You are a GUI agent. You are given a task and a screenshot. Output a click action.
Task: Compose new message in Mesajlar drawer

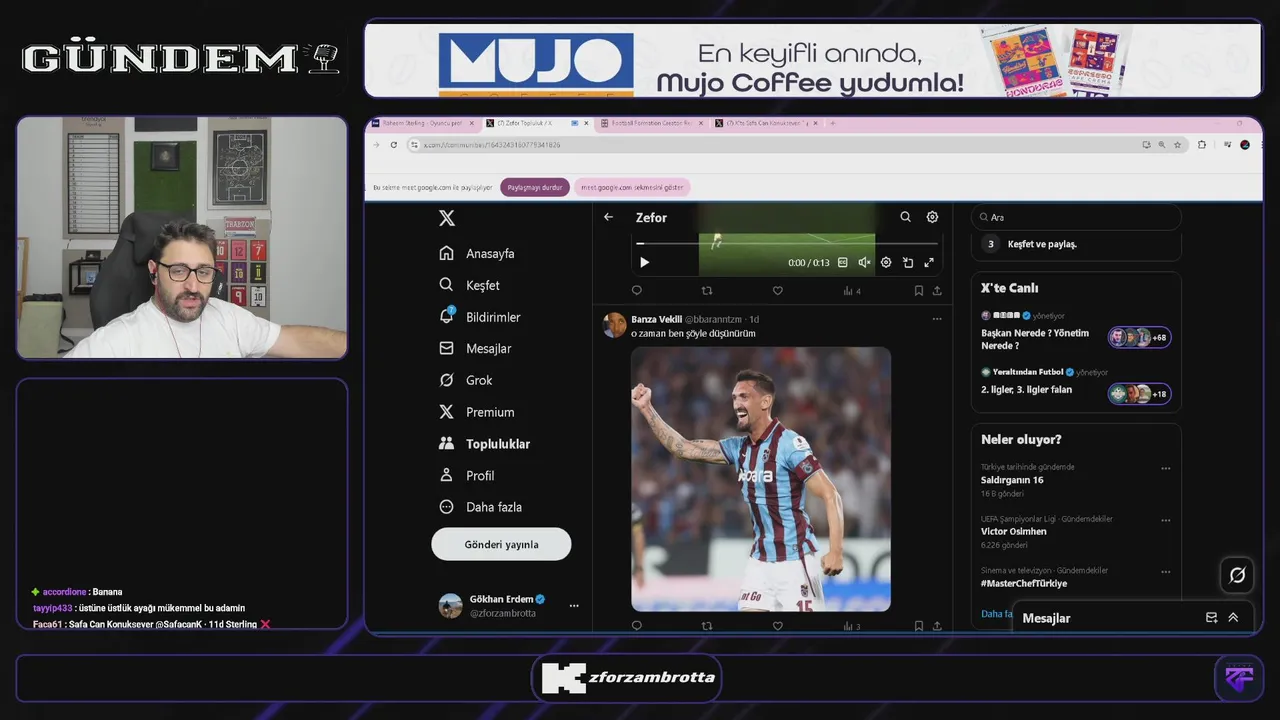[x=1211, y=618]
